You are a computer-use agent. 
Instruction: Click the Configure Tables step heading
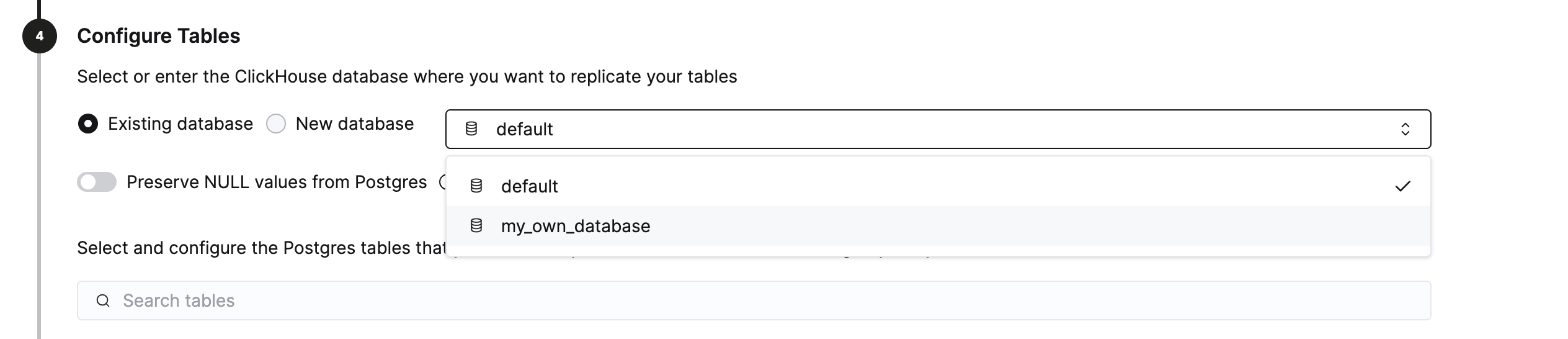tap(159, 36)
